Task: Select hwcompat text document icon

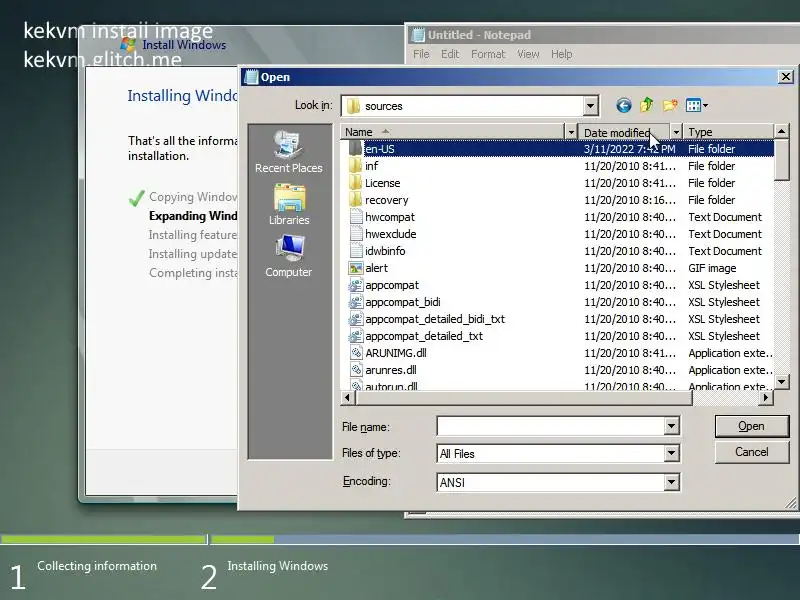Action: [x=356, y=217]
